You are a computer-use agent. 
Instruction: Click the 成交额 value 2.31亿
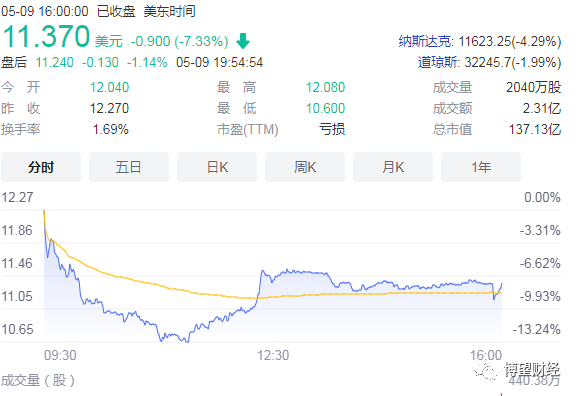pos(542,108)
